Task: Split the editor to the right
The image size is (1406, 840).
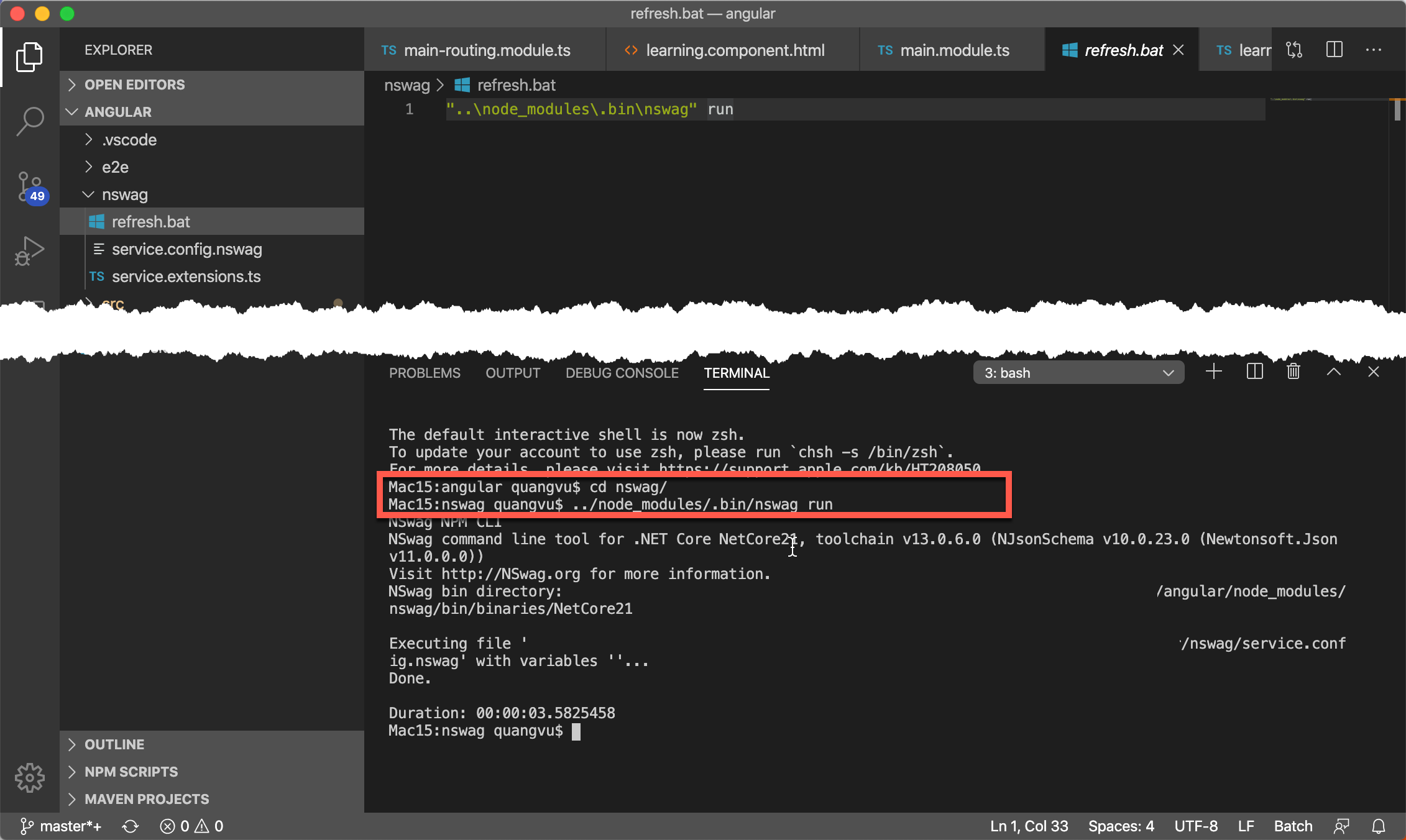Action: click(x=1334, y=50)
